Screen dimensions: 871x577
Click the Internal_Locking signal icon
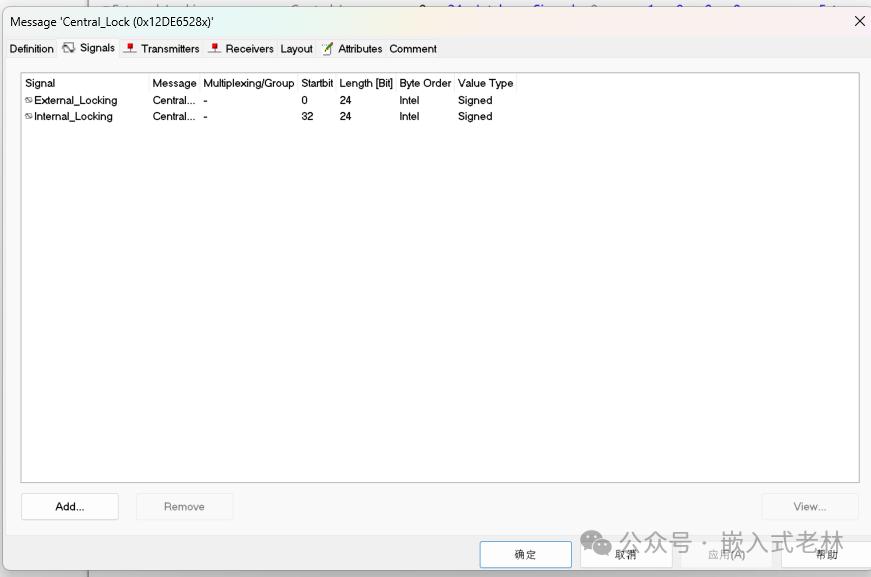28,117
